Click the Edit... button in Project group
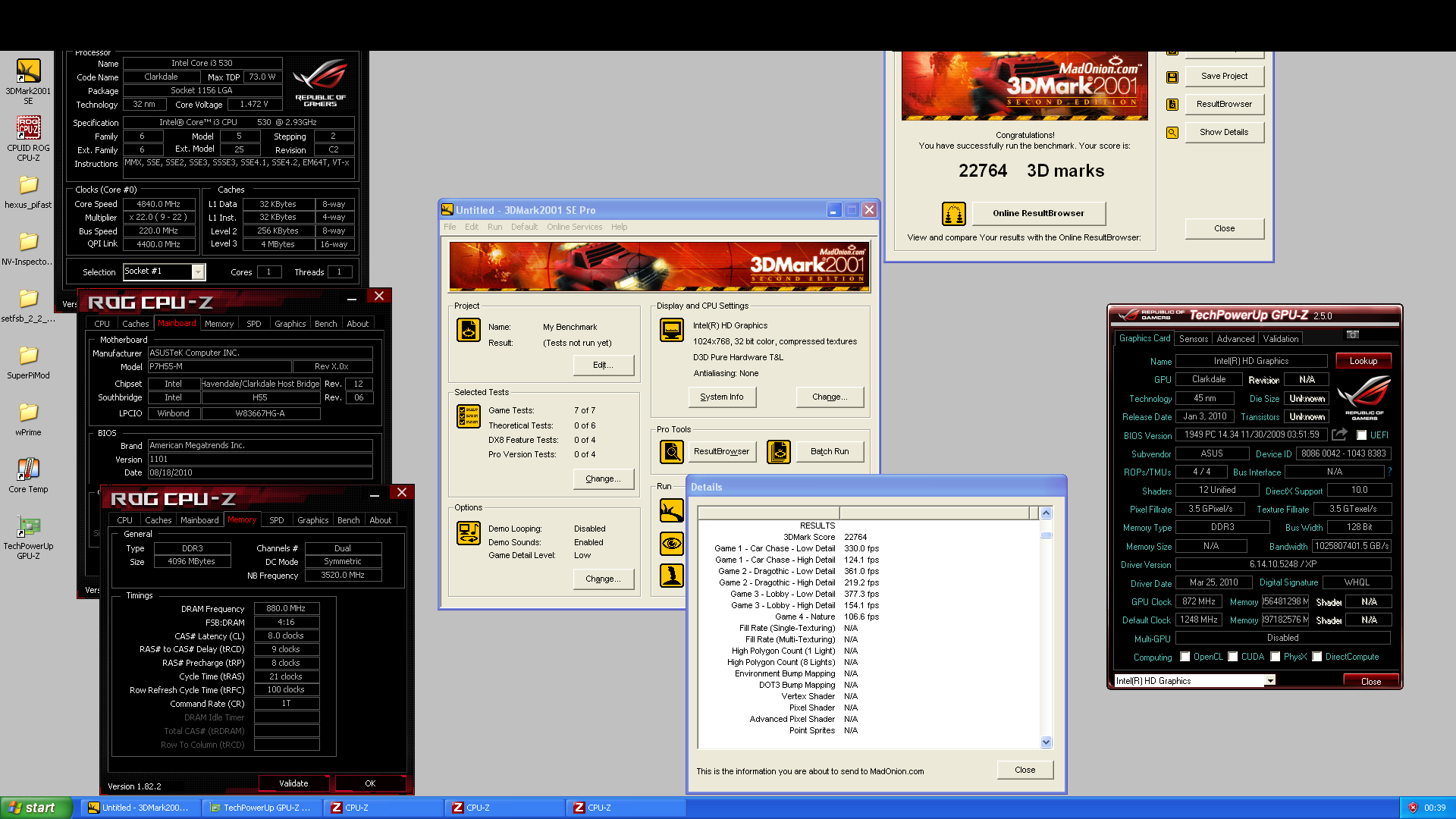Image resolution: width=1456 pixels, height=819 pixels. (x=603, y=365)
